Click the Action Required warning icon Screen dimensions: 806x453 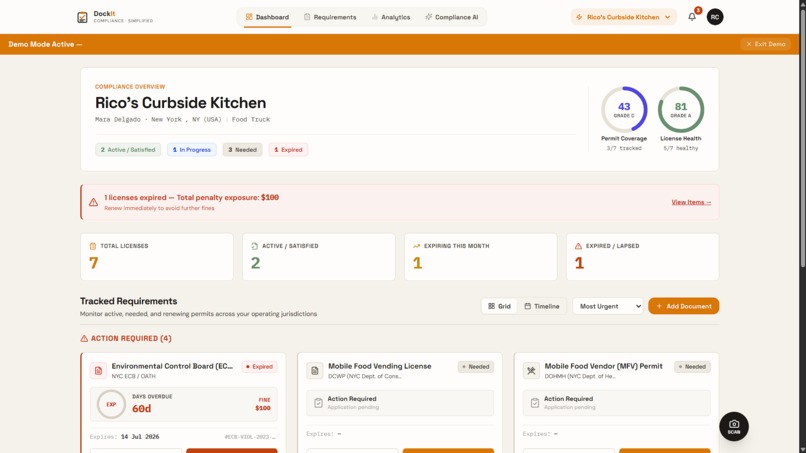[x=84, y=338]
